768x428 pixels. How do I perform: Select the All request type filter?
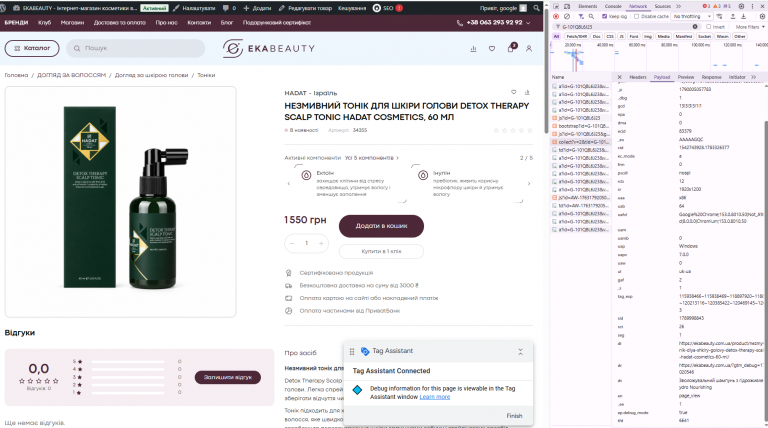556,36
